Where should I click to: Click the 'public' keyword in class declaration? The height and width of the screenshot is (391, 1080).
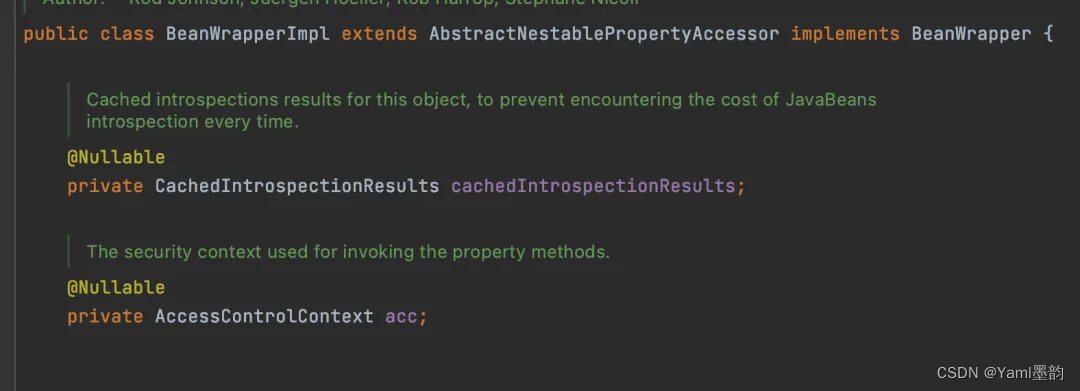(x=56, y=34)
